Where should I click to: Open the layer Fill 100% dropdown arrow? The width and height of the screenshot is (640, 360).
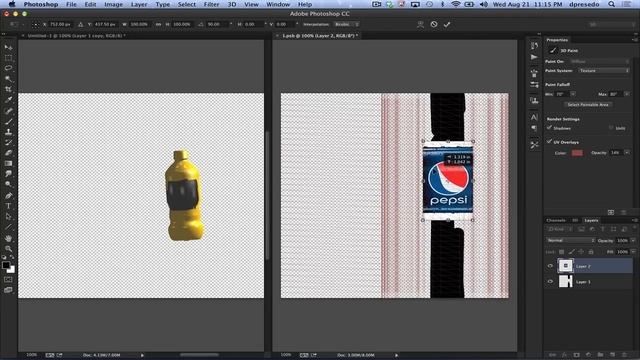[633, 252]
